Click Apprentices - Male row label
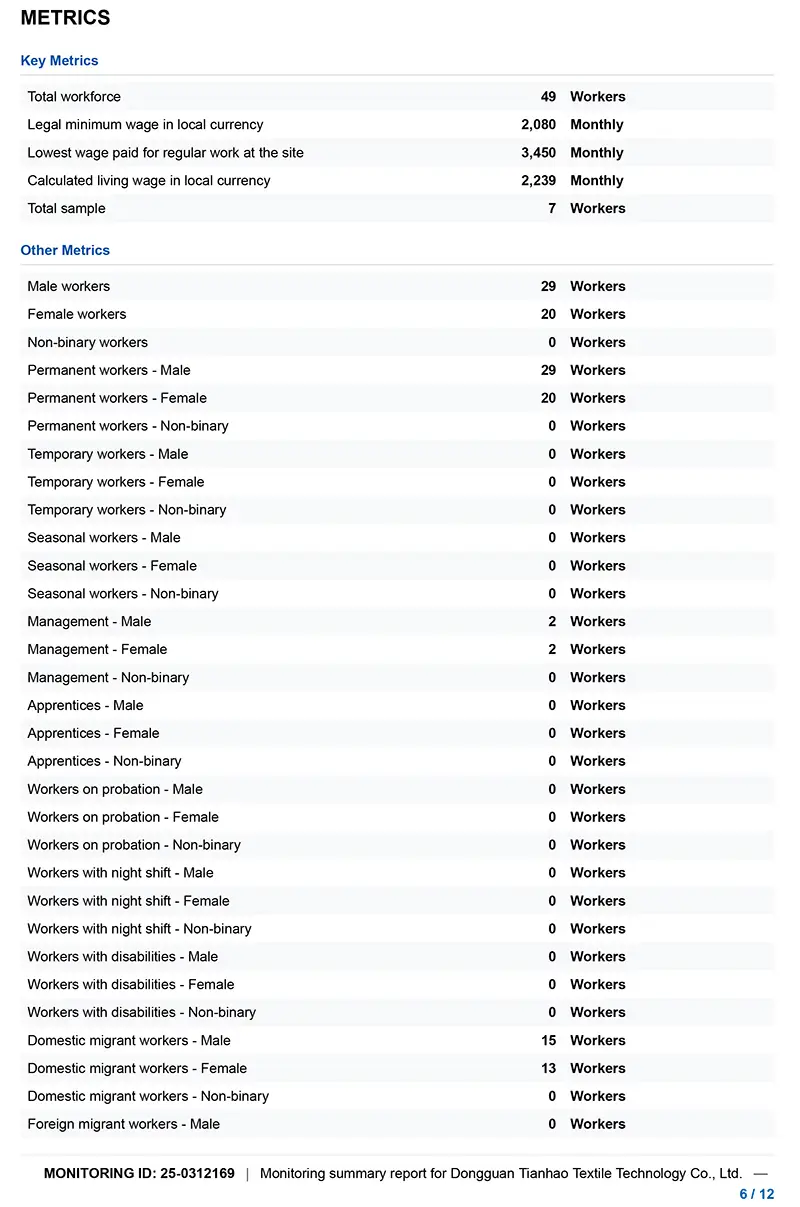The width and height of the screenshot is (800, 1207). (85, 705)
